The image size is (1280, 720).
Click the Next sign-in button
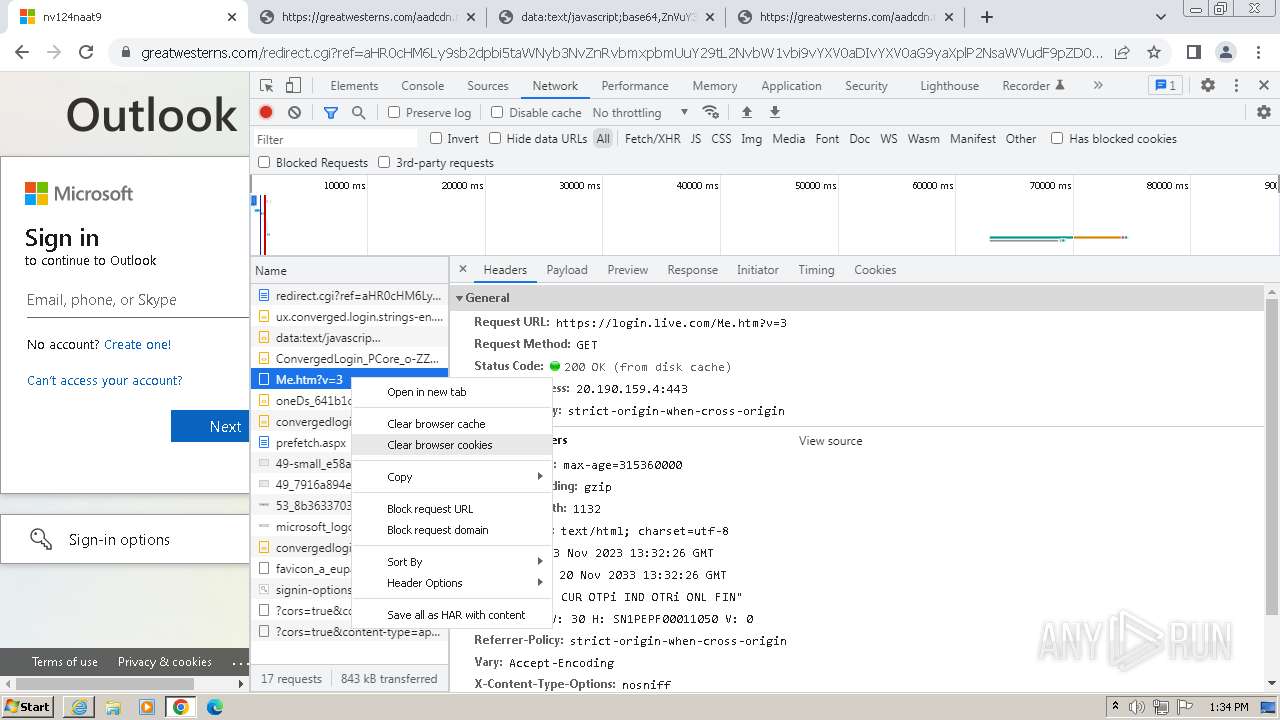coord(210,426)
